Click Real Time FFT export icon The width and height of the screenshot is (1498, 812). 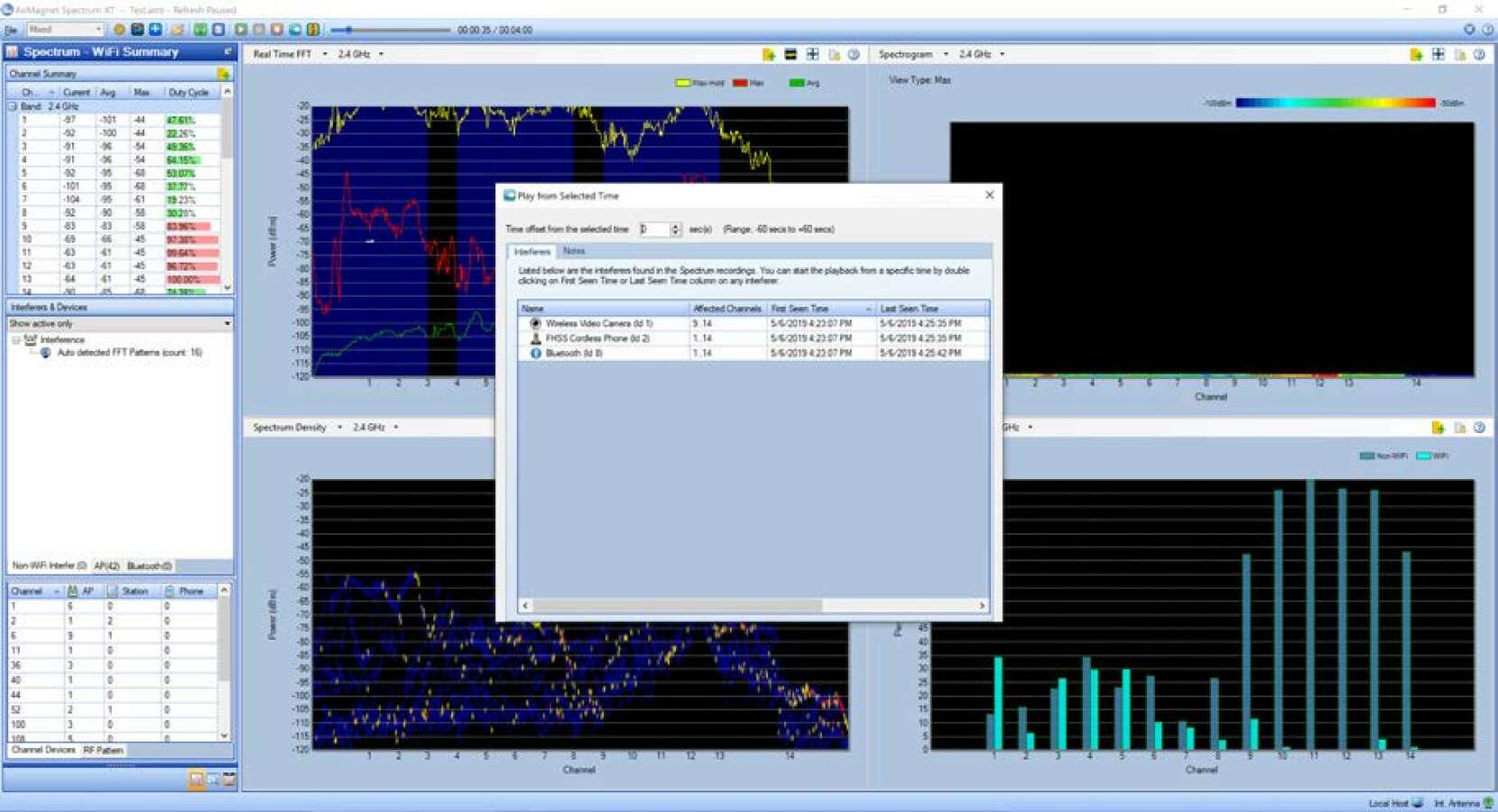tap(769, 54)
